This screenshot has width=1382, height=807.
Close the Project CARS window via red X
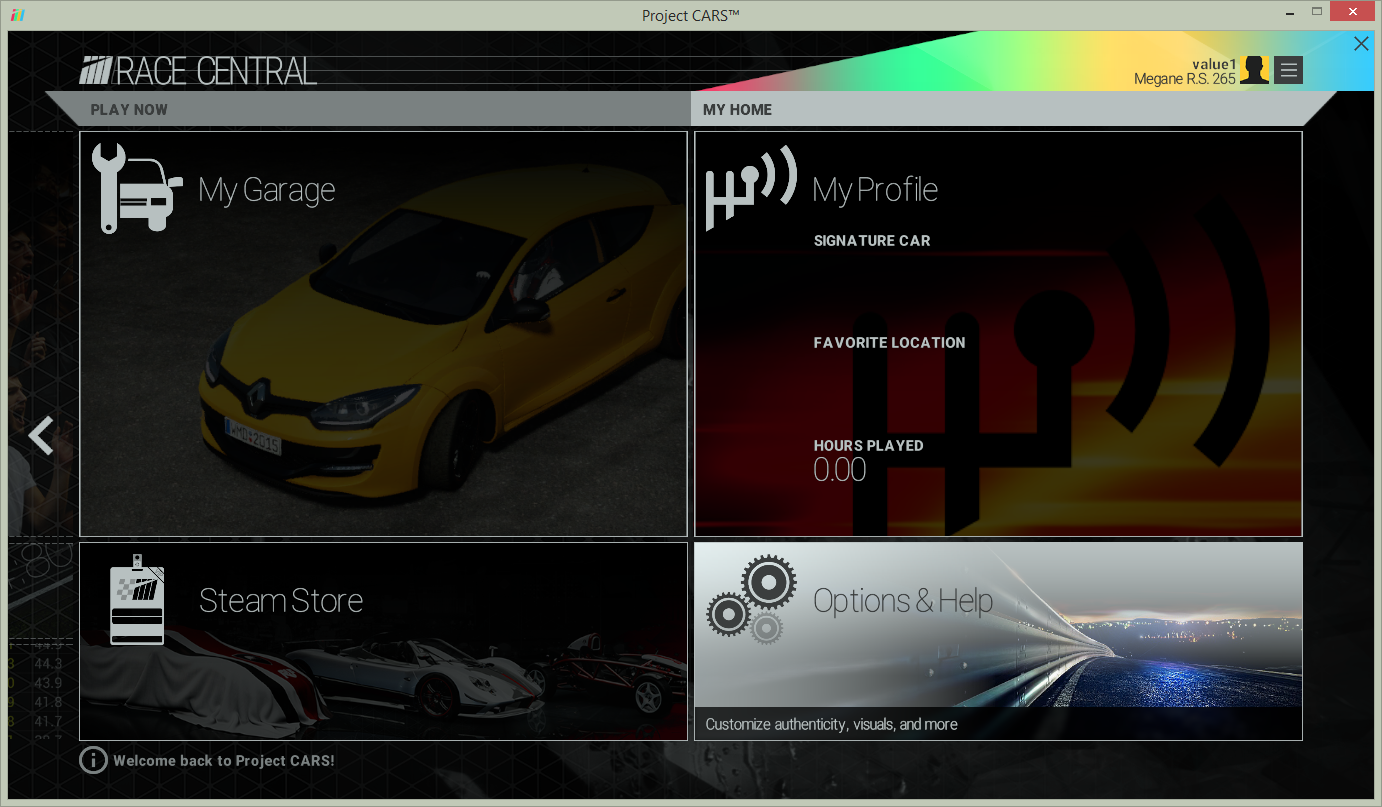(1354, 12)
